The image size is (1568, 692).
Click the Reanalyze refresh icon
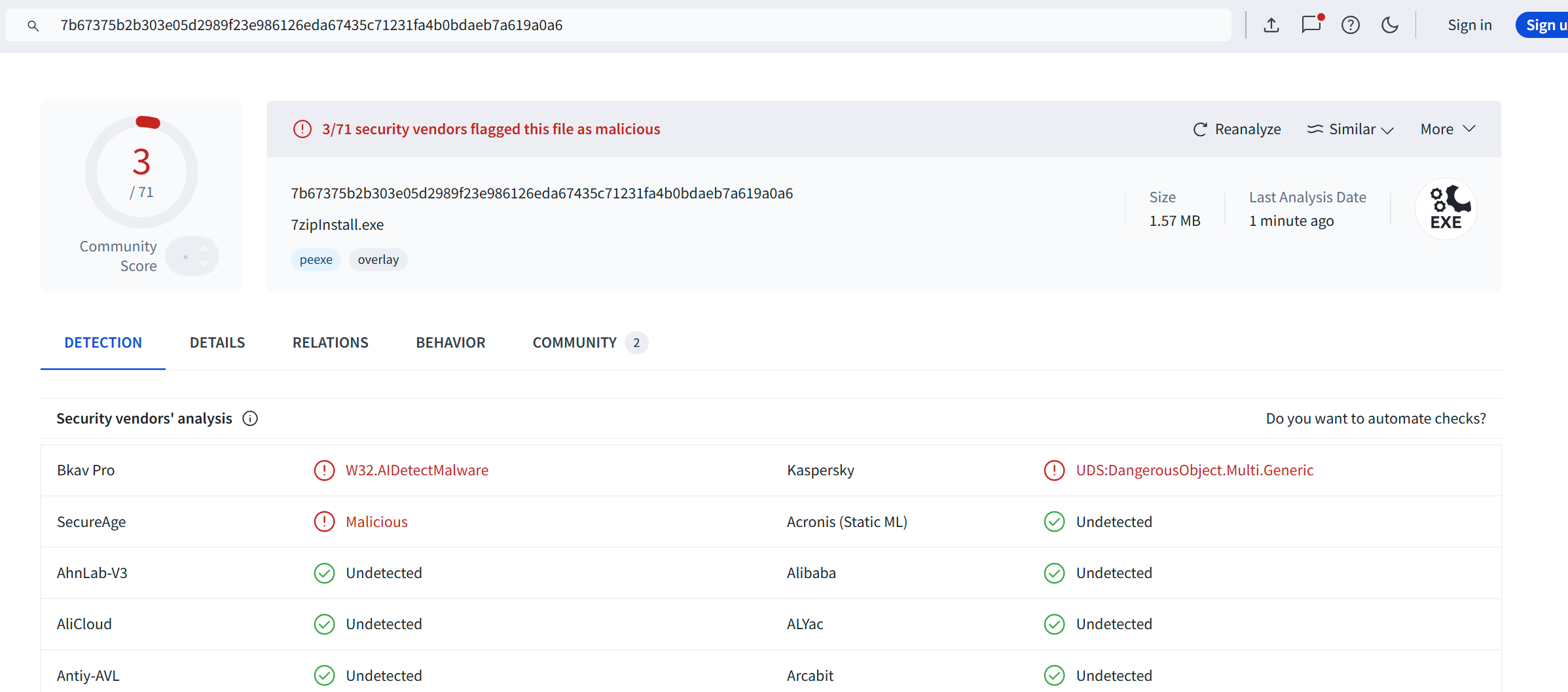1199,130
